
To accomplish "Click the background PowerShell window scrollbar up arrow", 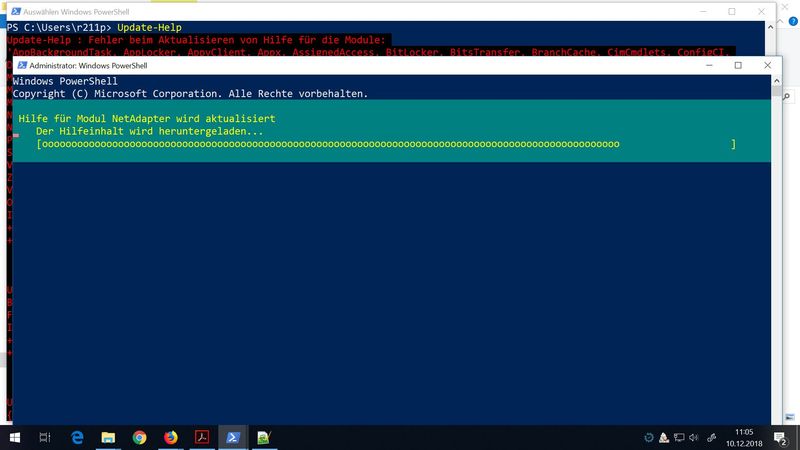I will (x=770, y=27).
